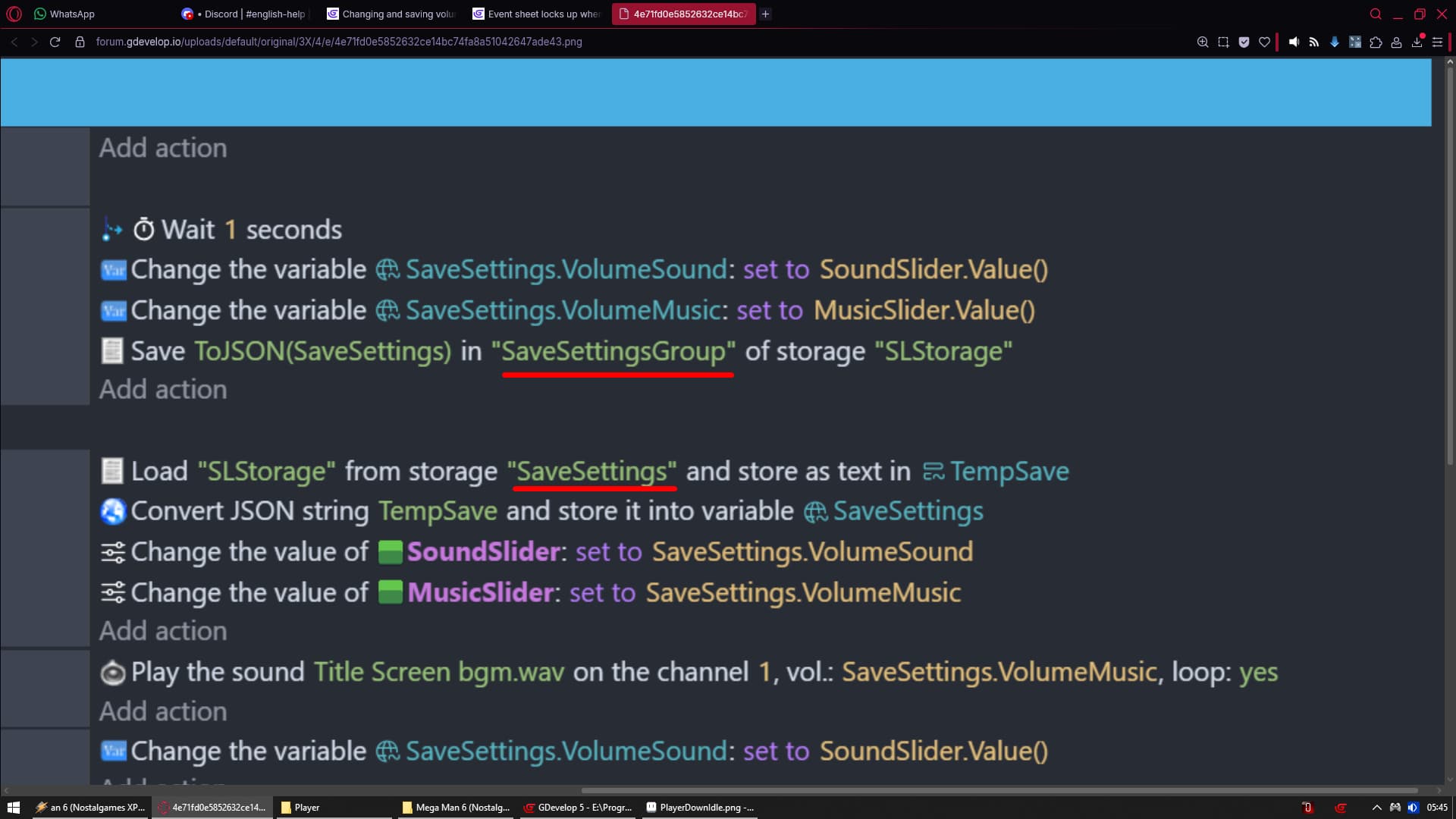This screenshot has width=1456, height=819.
Task: Open the RSS feed extension icon
Action: (1314, 42)
